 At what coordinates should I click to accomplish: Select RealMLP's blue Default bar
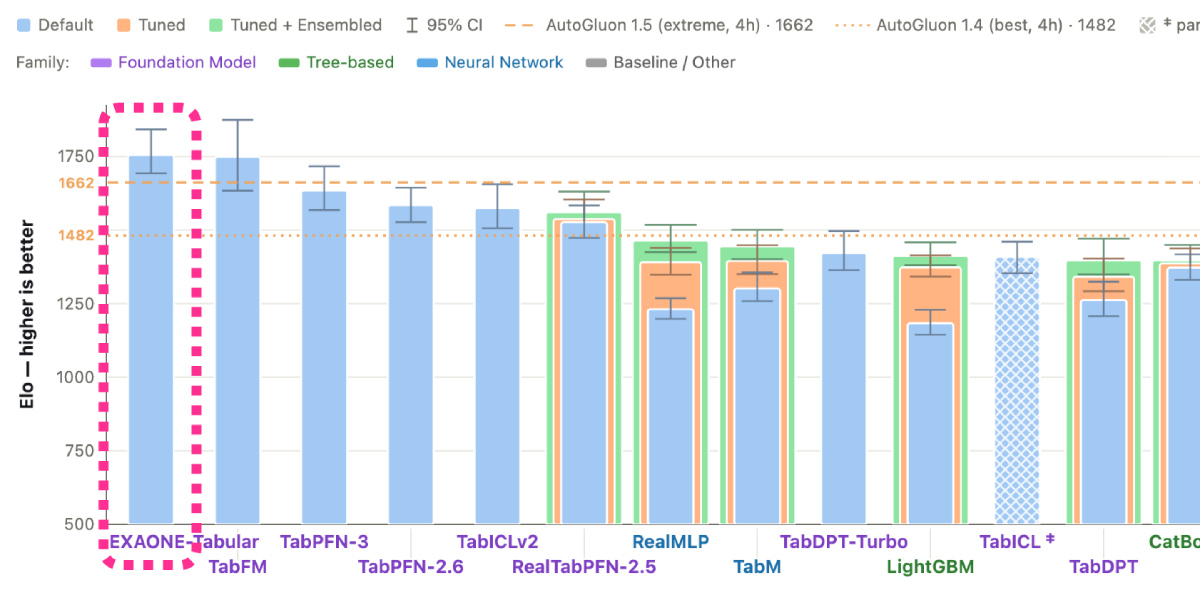[670, 417]
